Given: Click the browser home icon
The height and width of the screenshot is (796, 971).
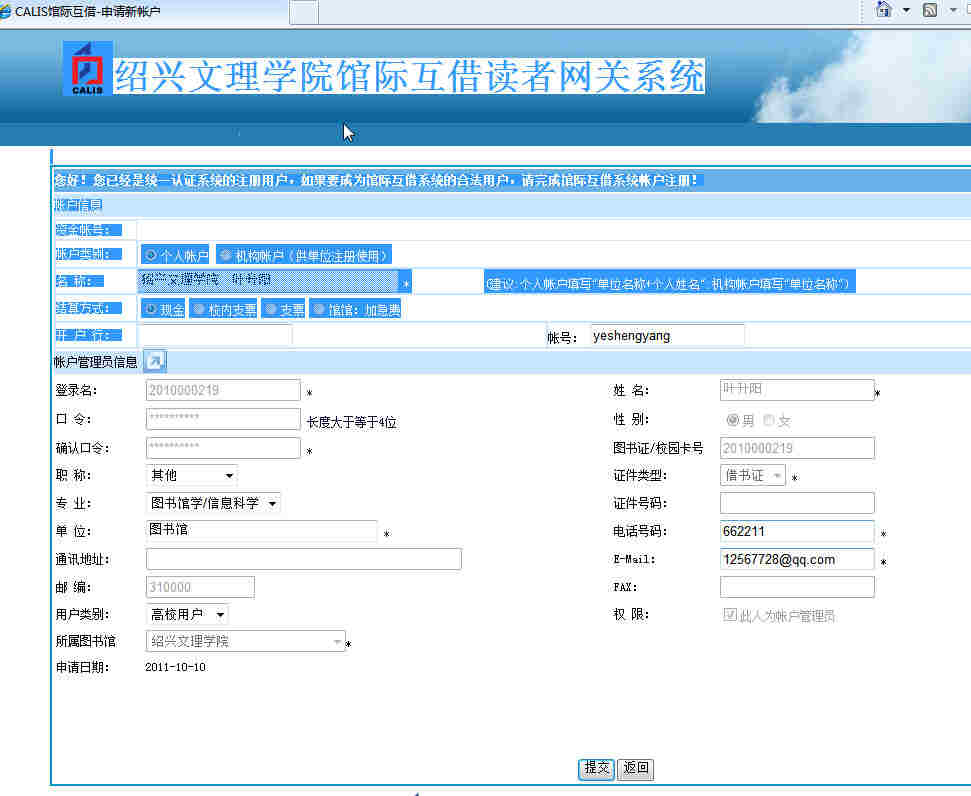Looking at the screenshot, I should click(884, 10).
